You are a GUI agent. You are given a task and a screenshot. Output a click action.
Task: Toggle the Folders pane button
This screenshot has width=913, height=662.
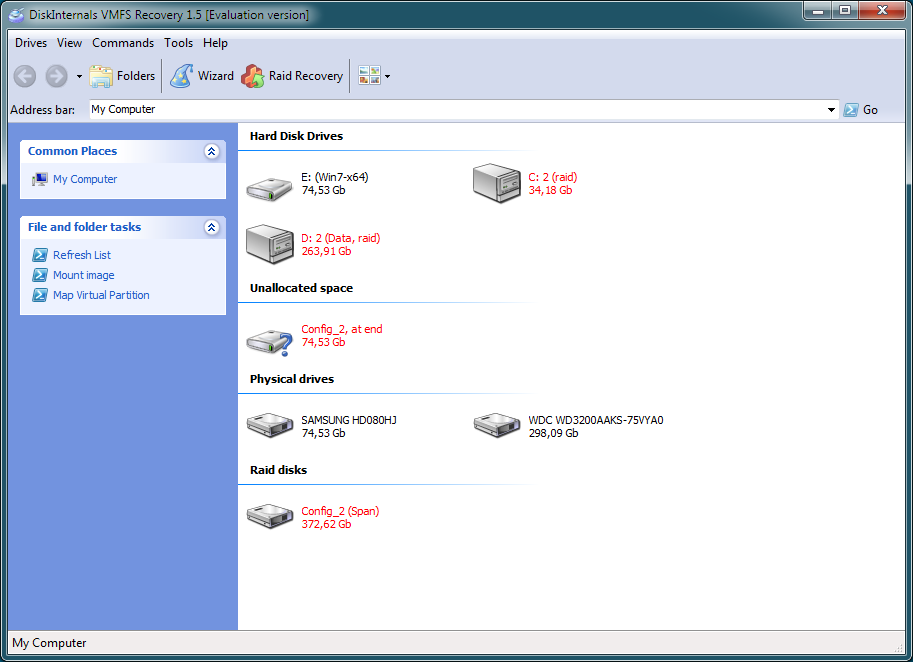tap(122, 76)
